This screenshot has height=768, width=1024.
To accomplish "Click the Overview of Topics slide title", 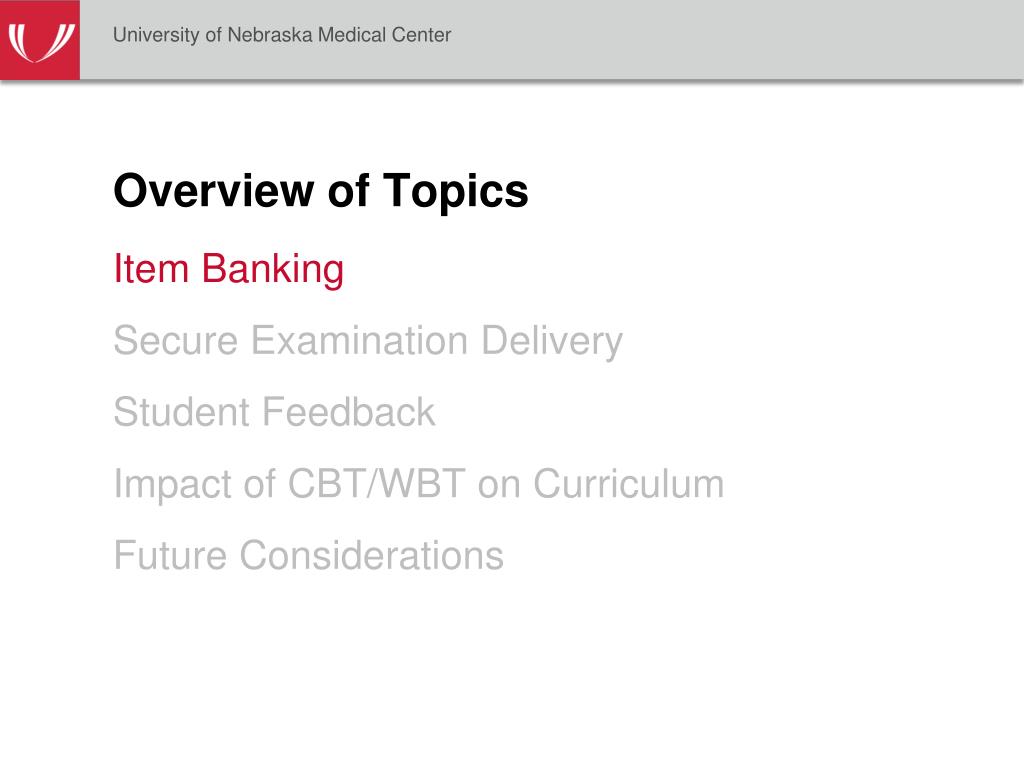I will tap(321, 191).
